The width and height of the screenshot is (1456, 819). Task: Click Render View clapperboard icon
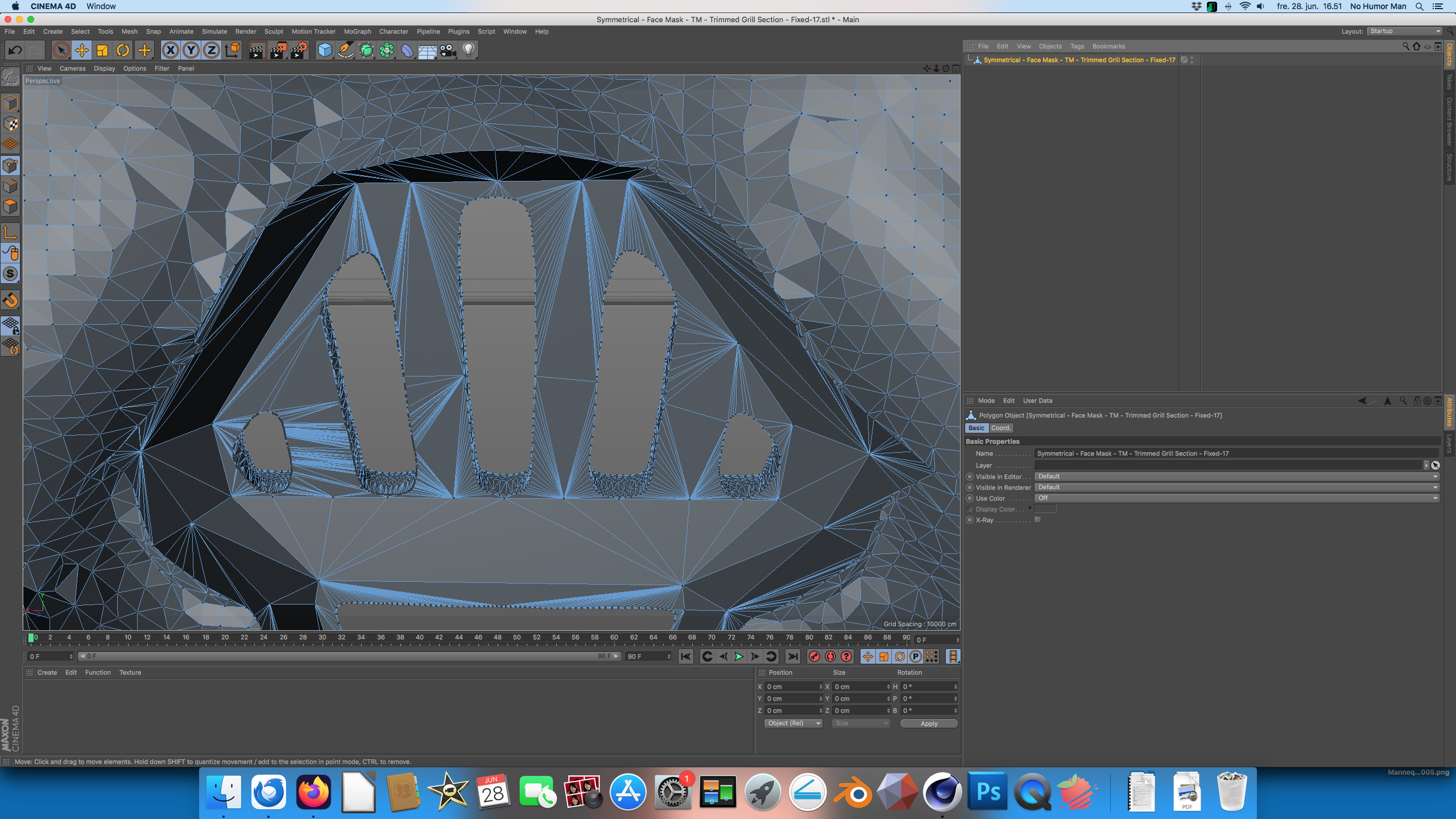click(257, 50)
